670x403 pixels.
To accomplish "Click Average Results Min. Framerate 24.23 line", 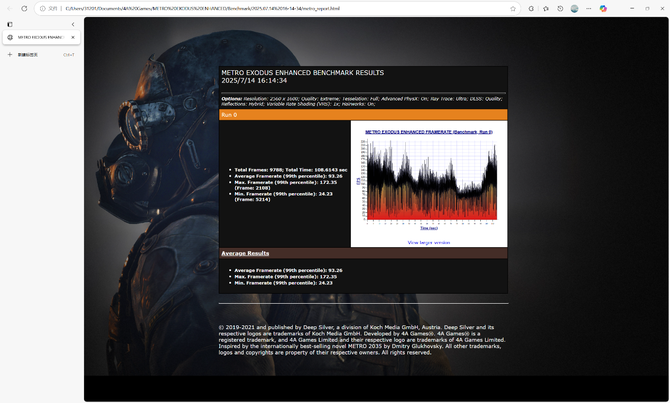I will click(x=283, y=283).
